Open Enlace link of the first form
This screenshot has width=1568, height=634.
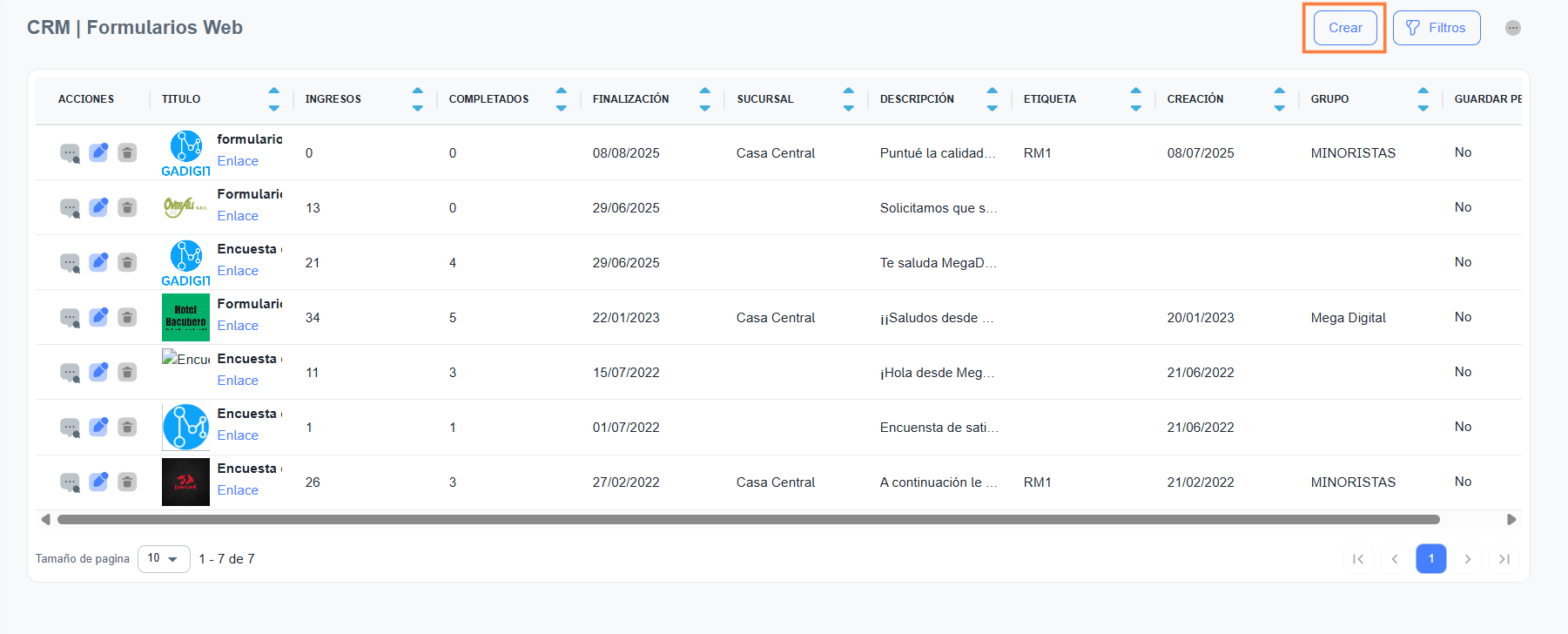coord(238,161)
